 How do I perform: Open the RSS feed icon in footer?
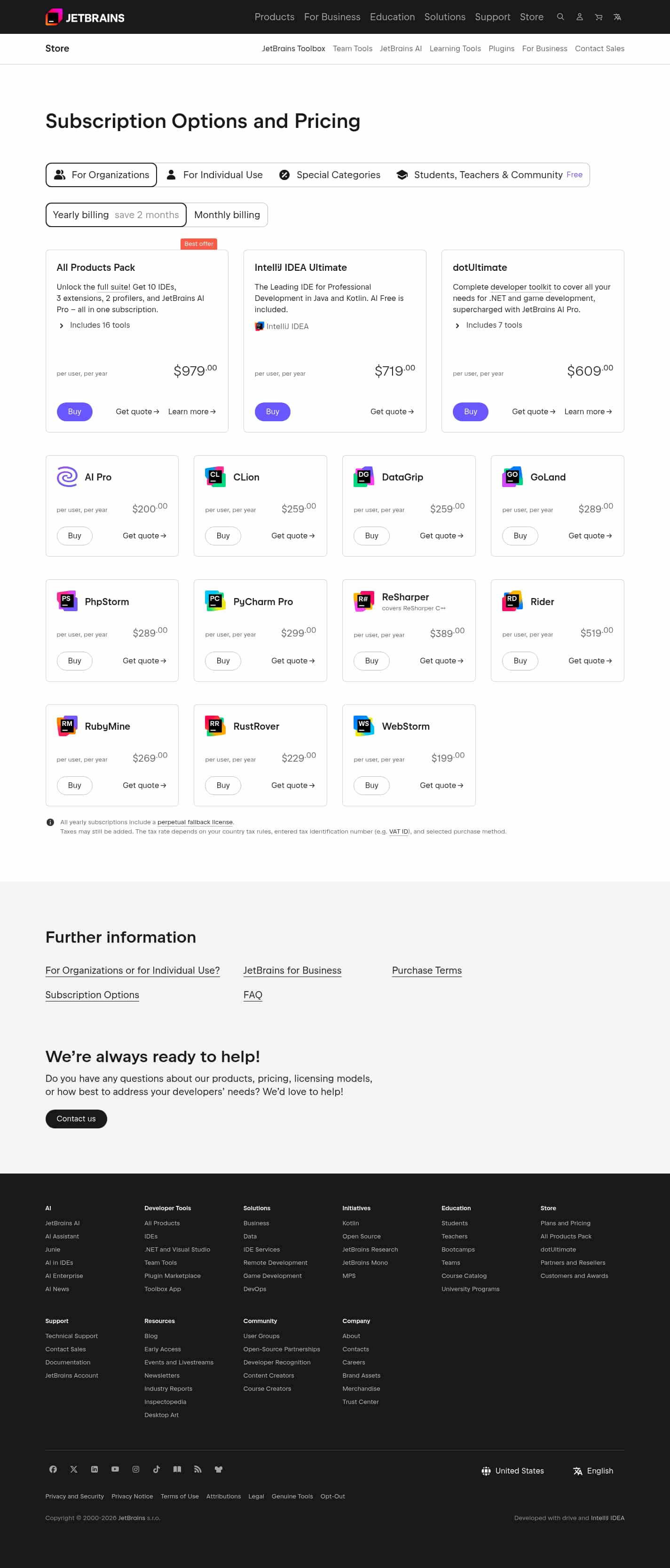click(x=198, y=1469)
